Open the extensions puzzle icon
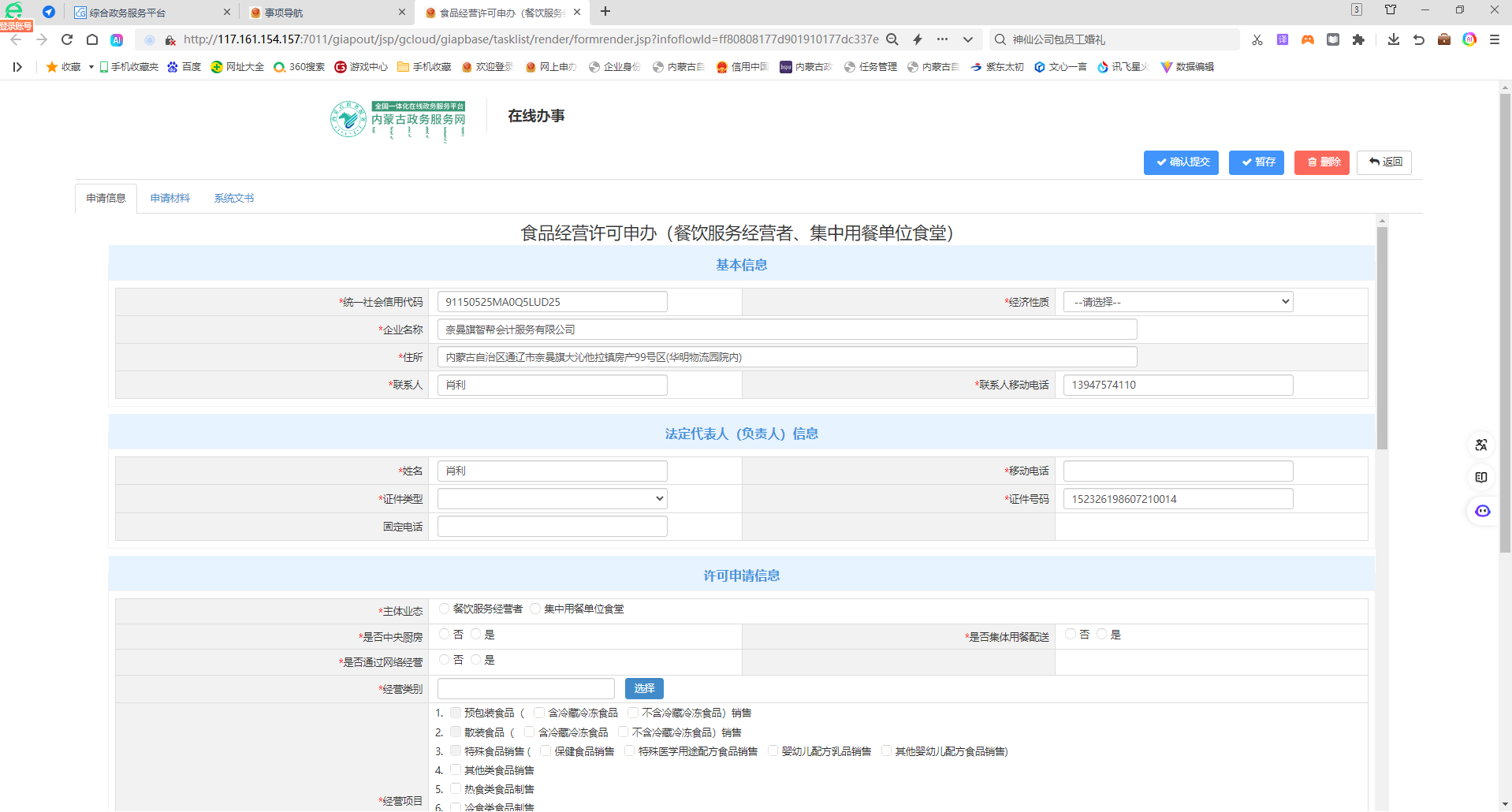 coord(1358,39)
